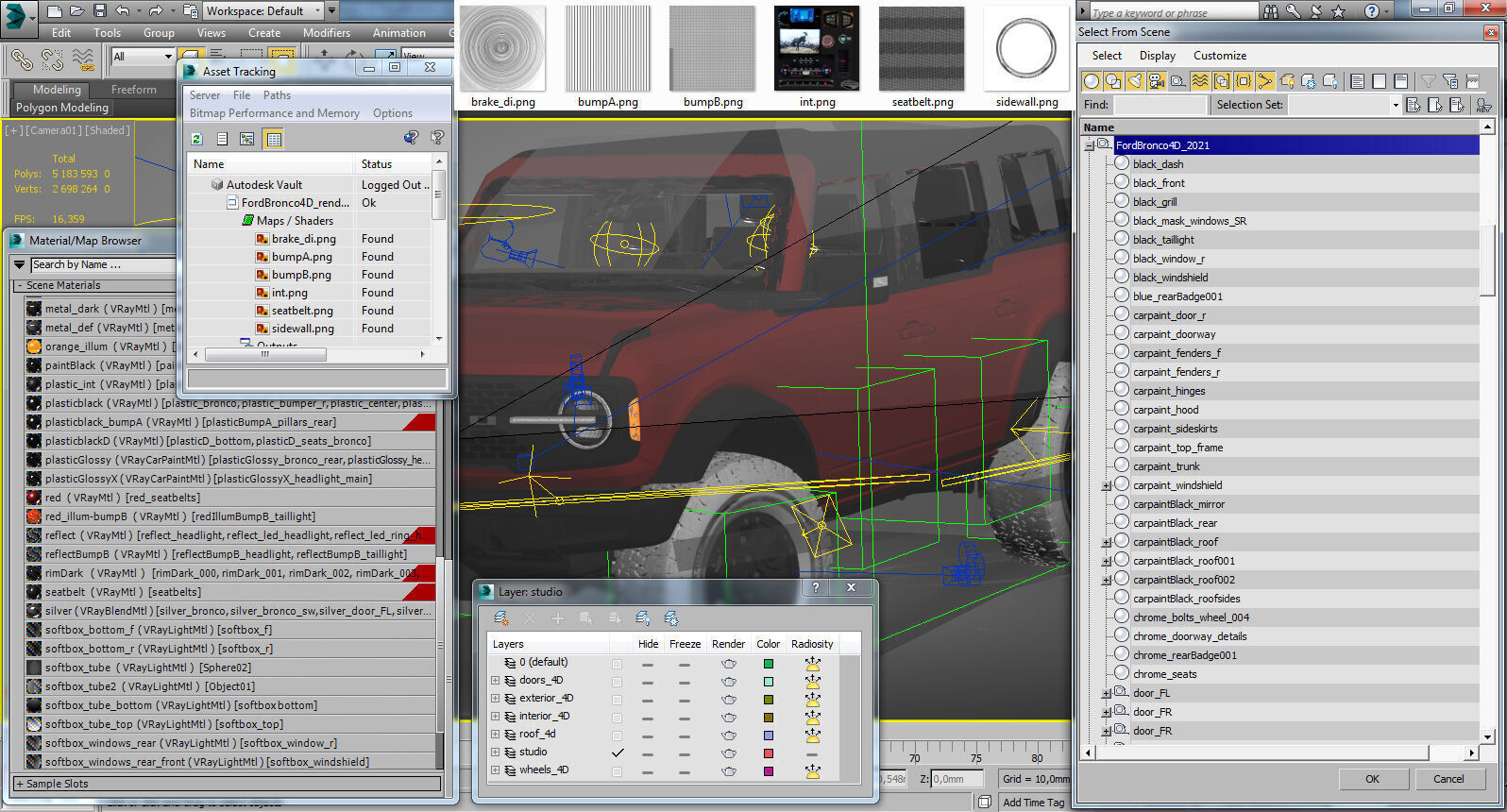Viewport: 1507px width, 812px height.
Task: Toggle Display Lights filter in Select From Scene
Action: (1135, 81)
